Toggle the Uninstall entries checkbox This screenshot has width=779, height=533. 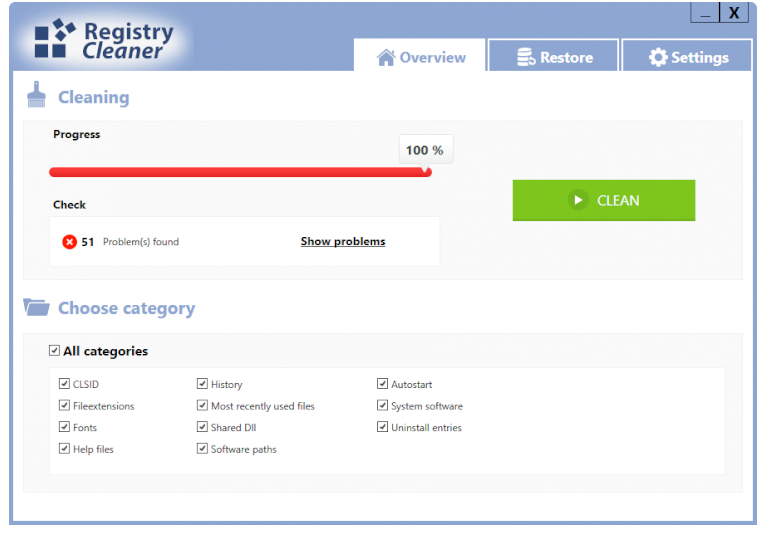tap(382, 427)
